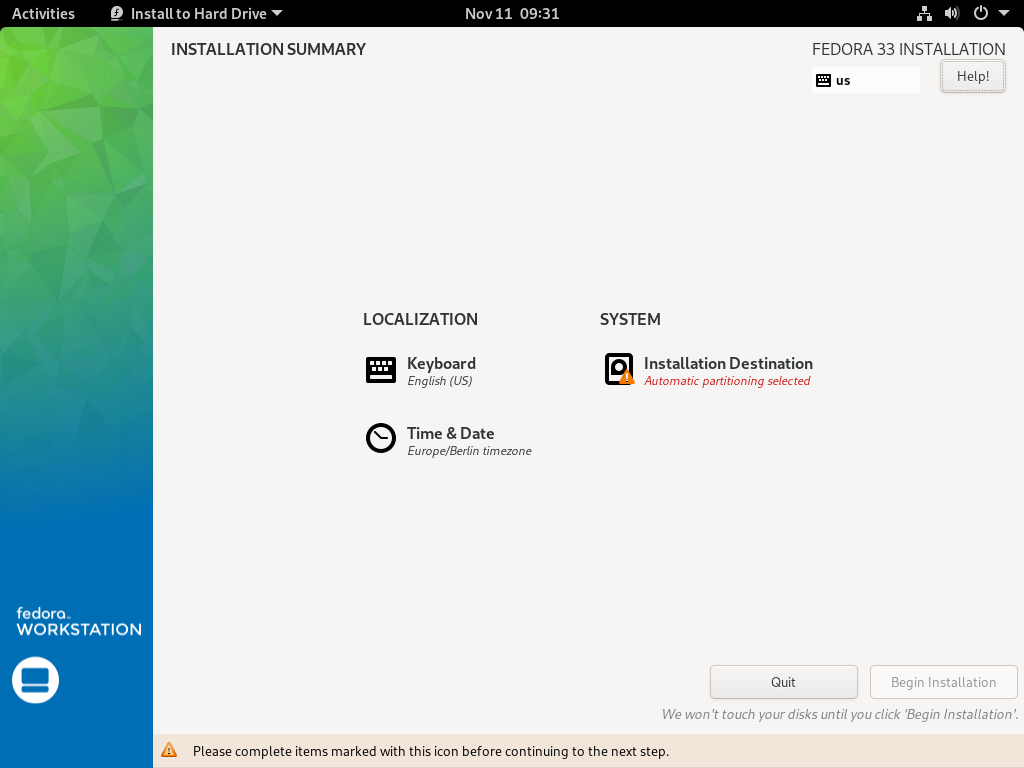Click the Help! button

pyautogui.click(x=973, y=76)
